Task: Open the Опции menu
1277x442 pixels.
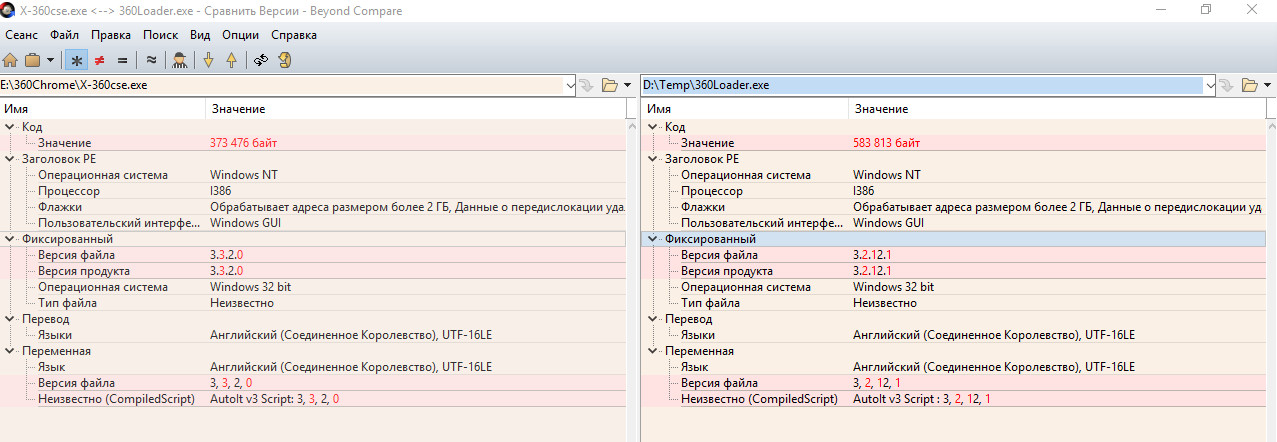Action: 241,35
